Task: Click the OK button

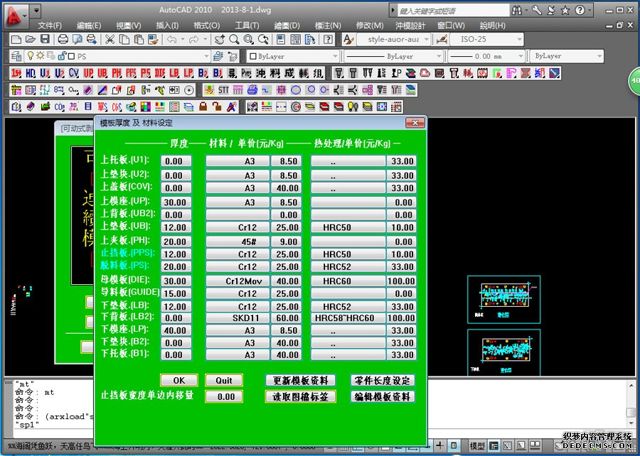Action: pos(179,380)
